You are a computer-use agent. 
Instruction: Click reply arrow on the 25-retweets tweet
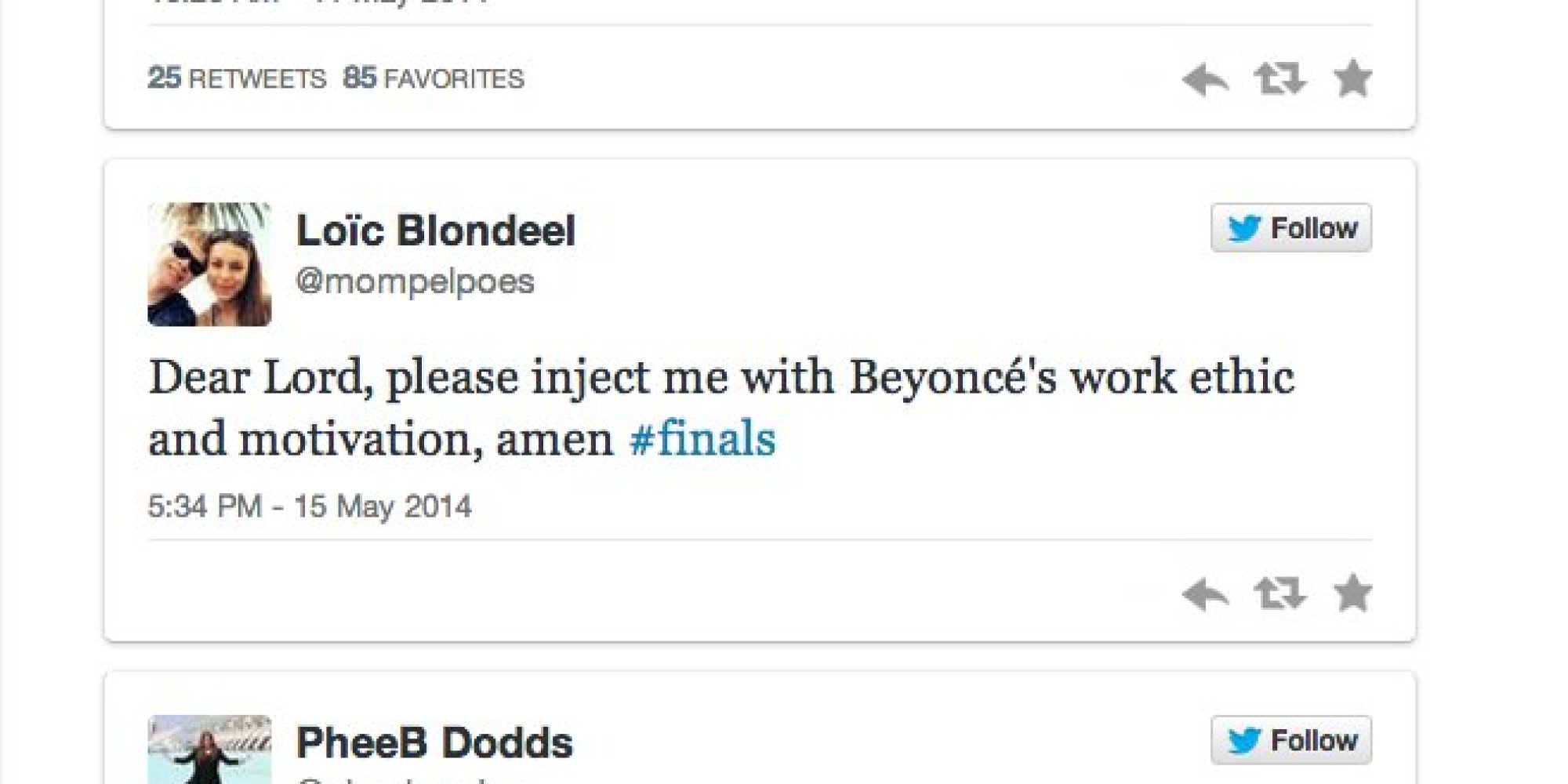(1205, 80)
